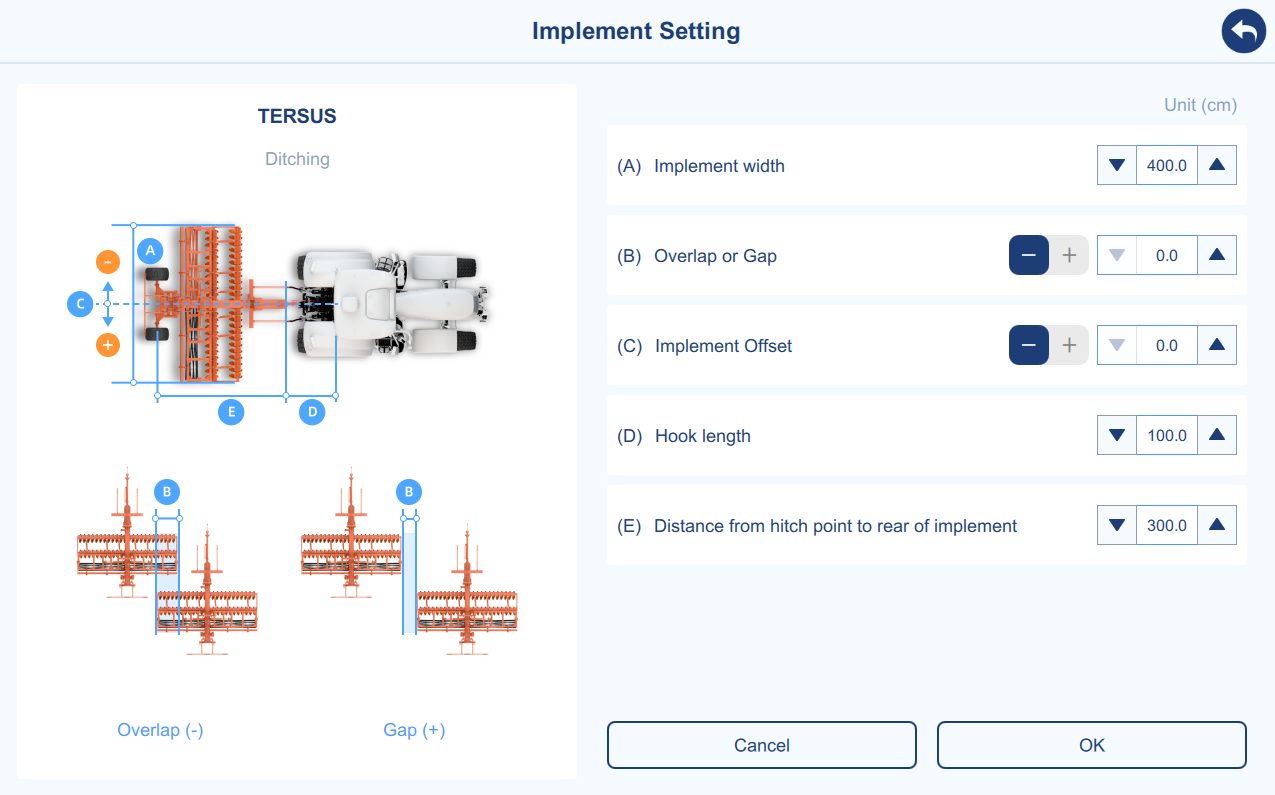Click the blue E marker below the implement
The height and width of the screenshot is (795, 1275).
click(x=231, y=411)
